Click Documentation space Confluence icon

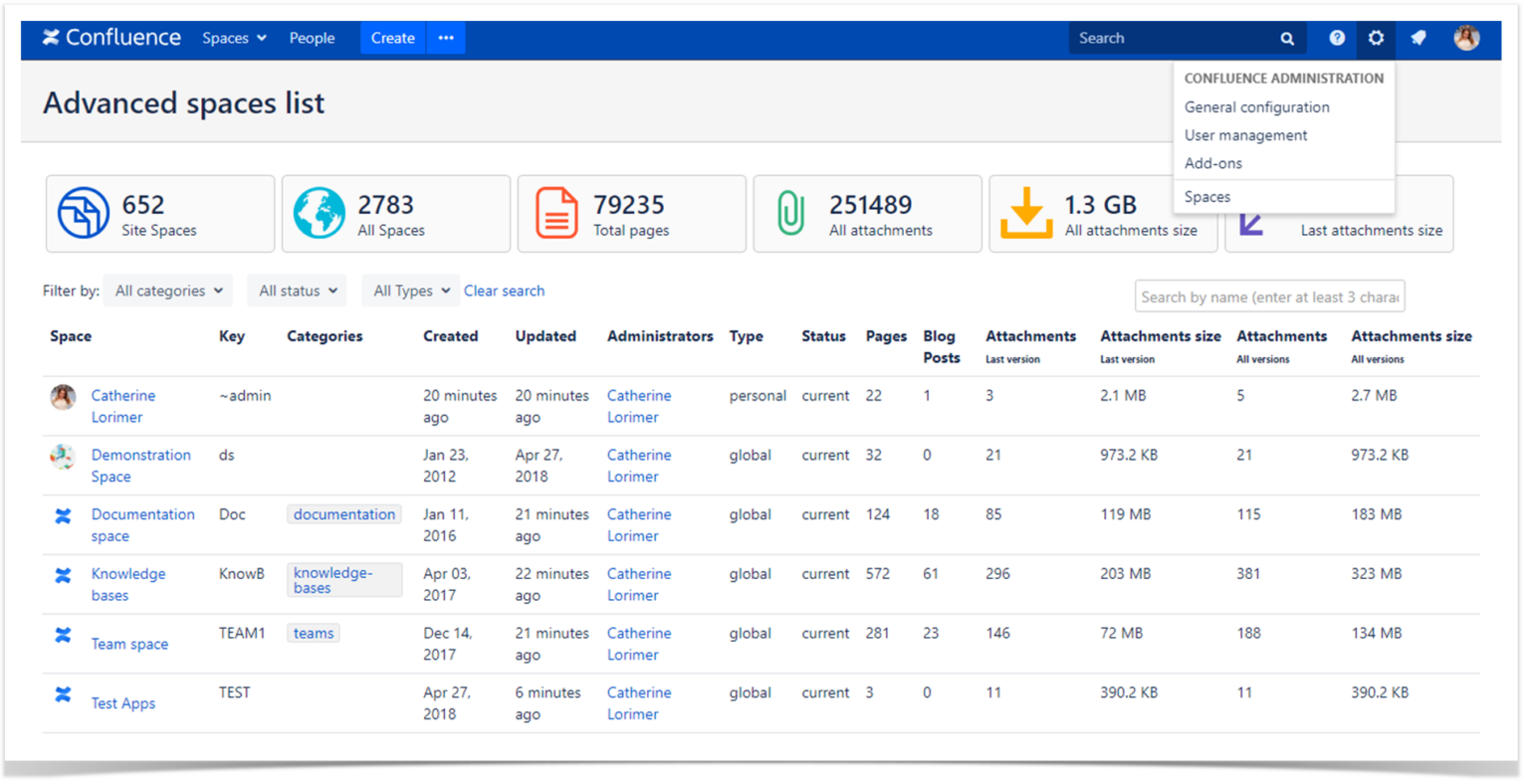(63, 516)
